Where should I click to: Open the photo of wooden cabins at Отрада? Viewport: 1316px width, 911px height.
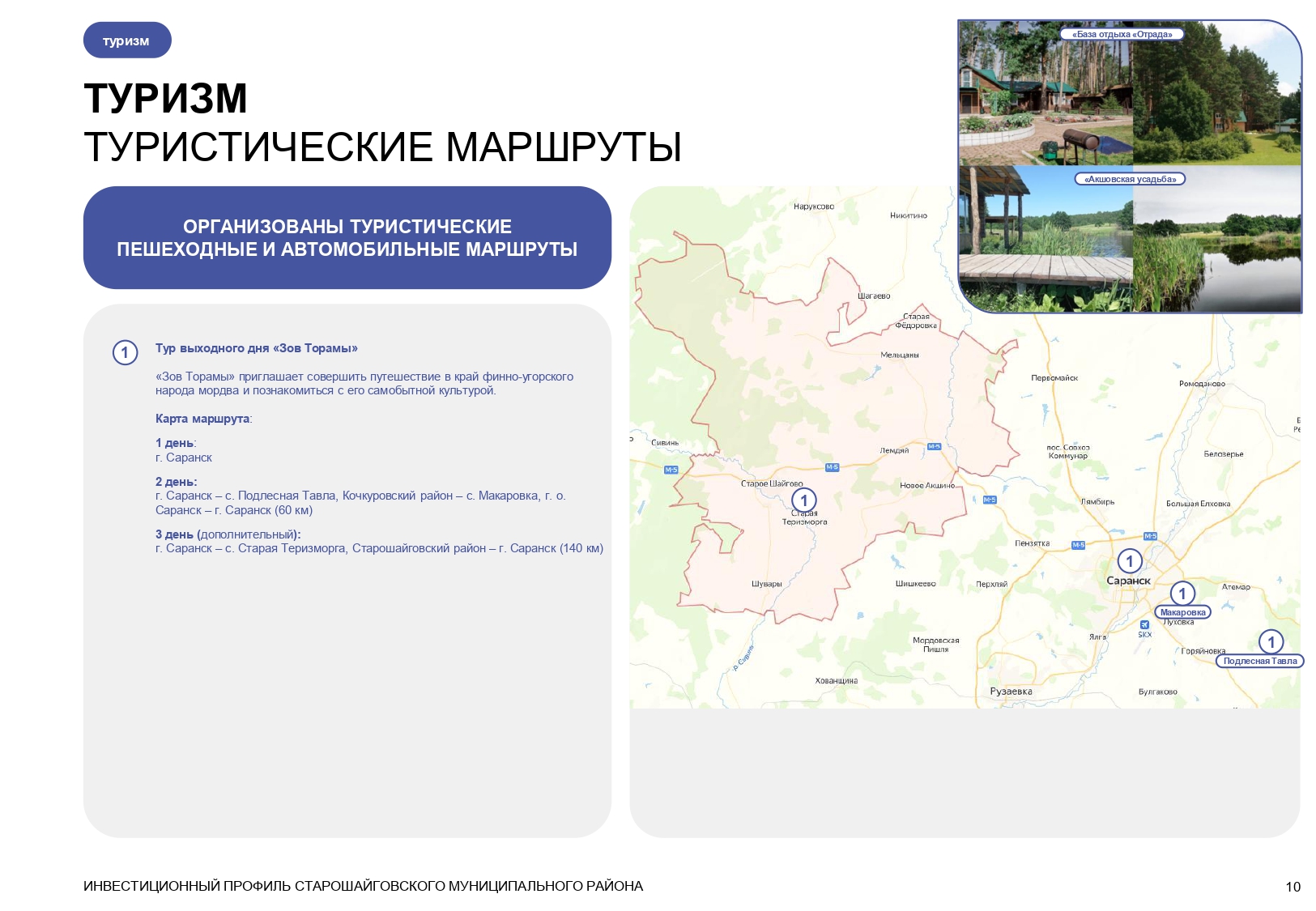click(x=1046, y=93)
